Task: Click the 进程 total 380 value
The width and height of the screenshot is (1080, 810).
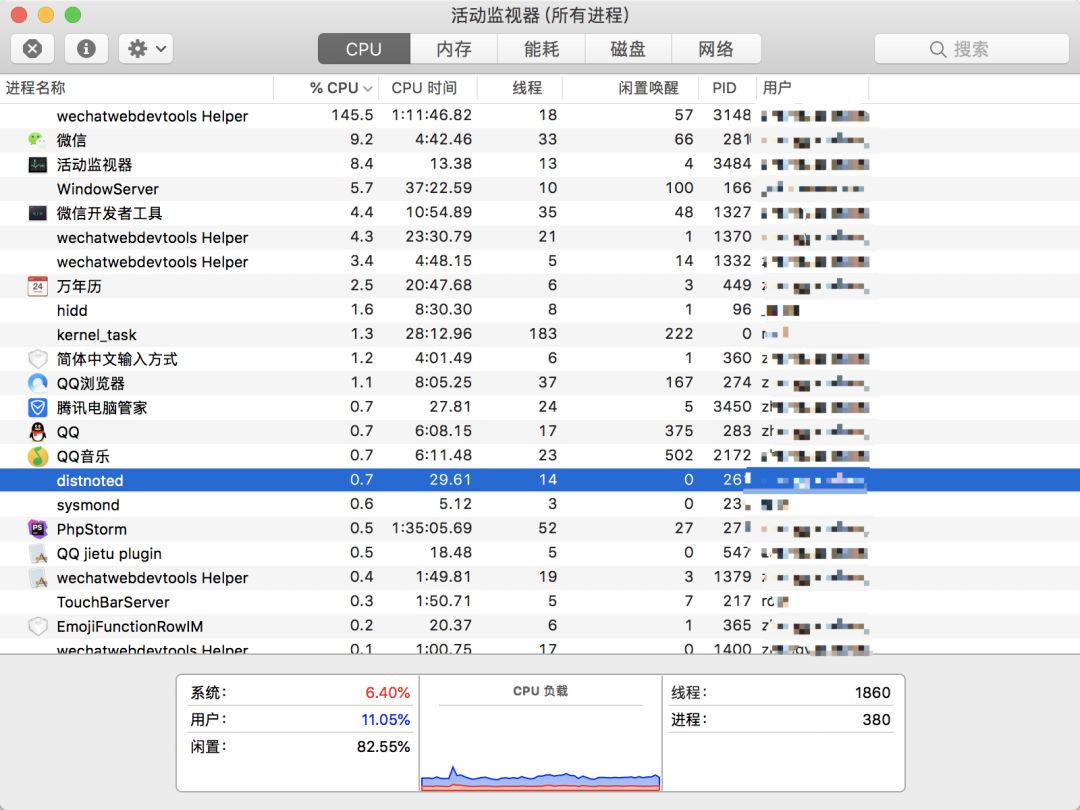Action: [x=876, y=720]
